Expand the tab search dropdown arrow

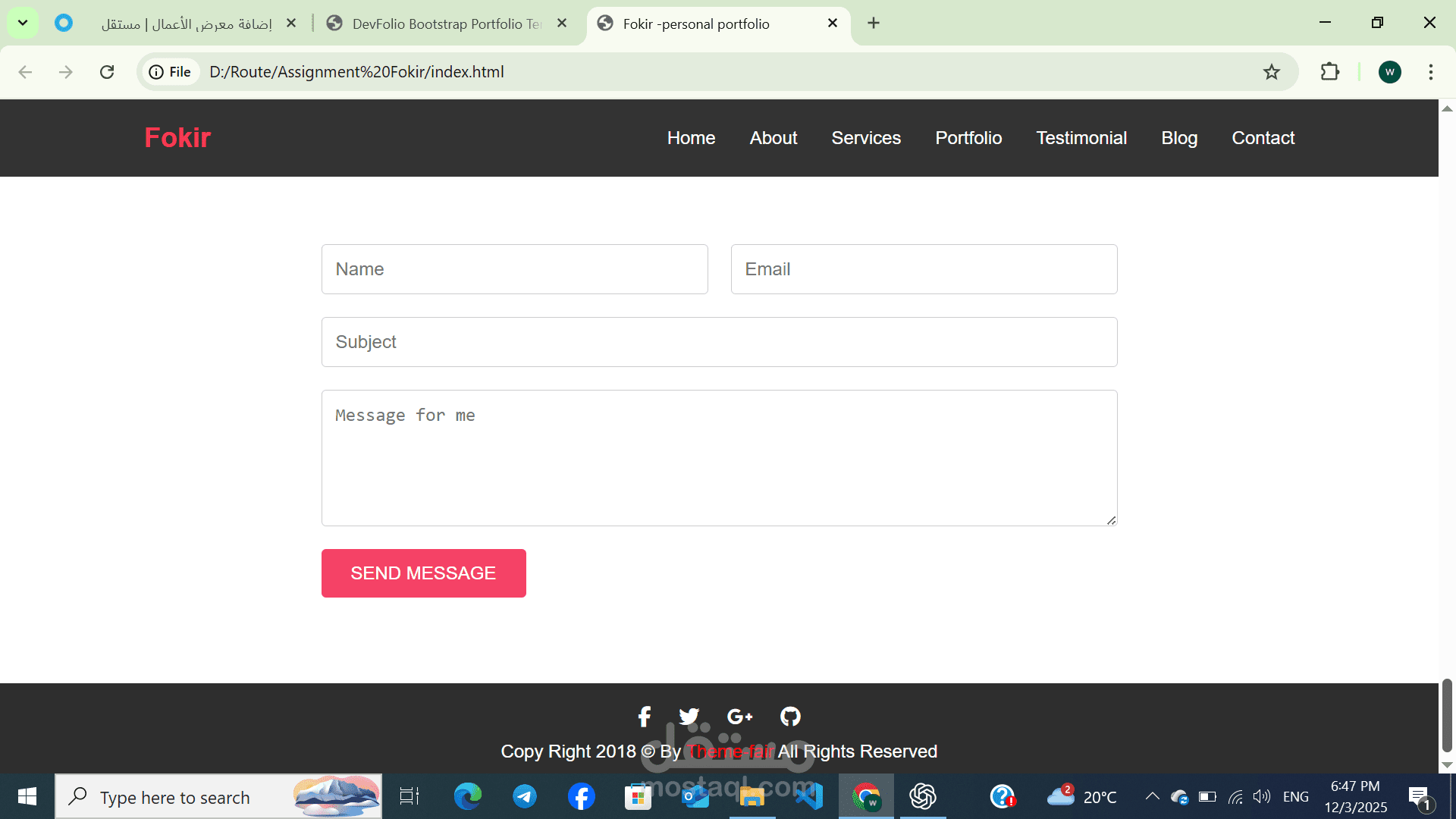click(23, 23)
